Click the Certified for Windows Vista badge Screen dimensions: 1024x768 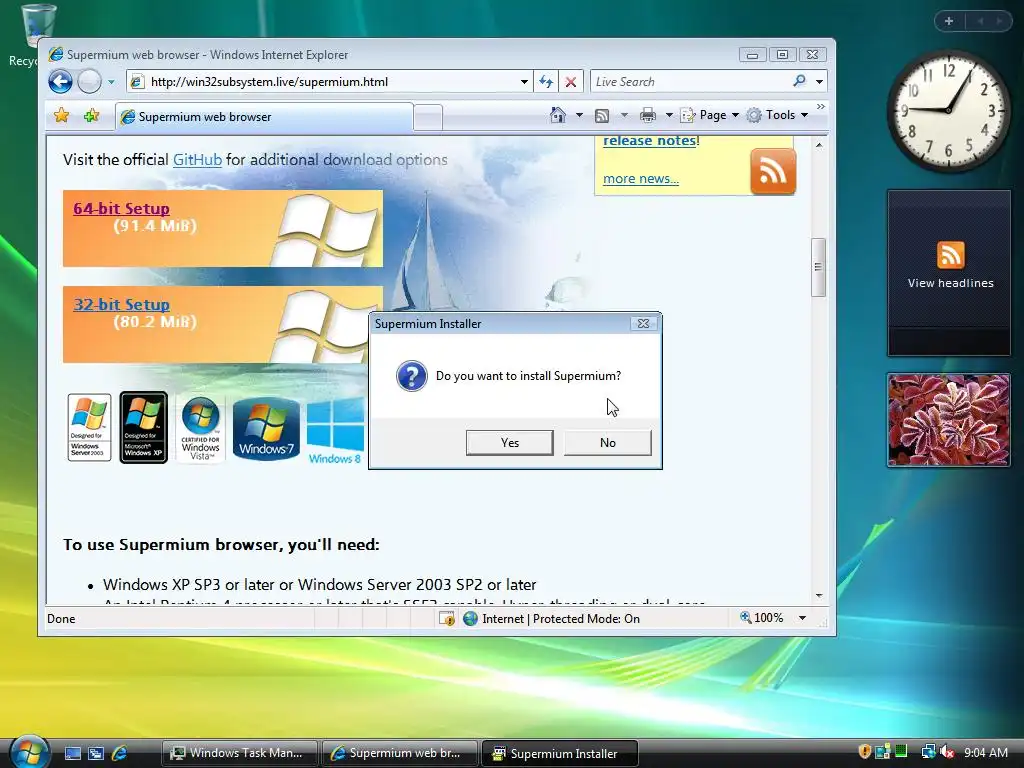pyautogui.click(x=200, y=428)
